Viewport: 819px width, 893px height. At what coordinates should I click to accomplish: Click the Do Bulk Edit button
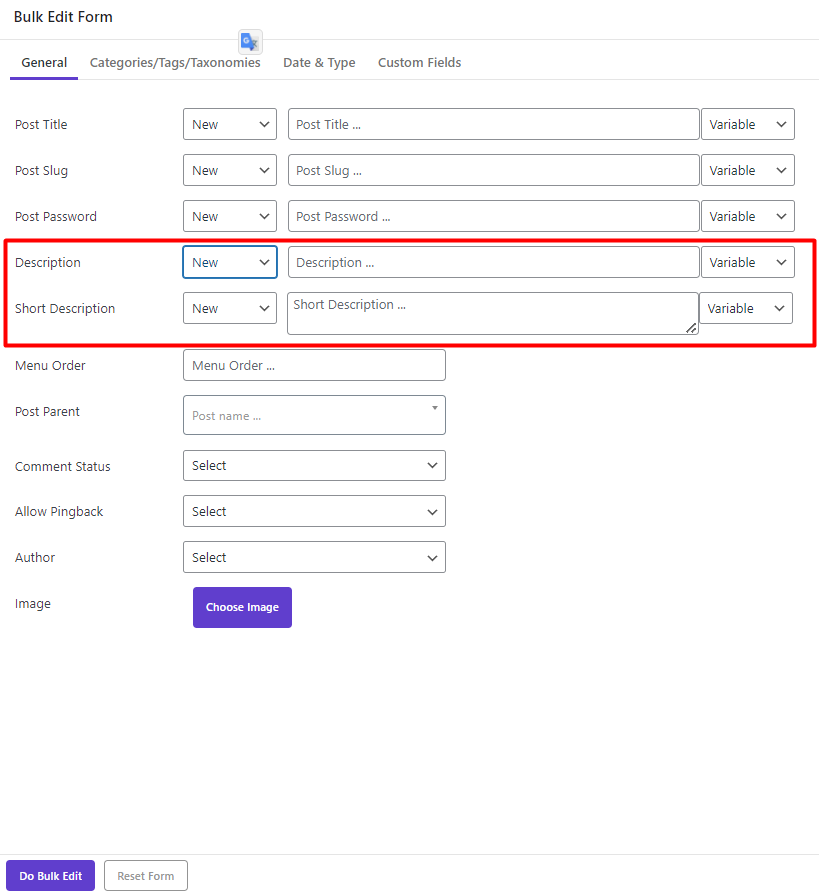51,876
